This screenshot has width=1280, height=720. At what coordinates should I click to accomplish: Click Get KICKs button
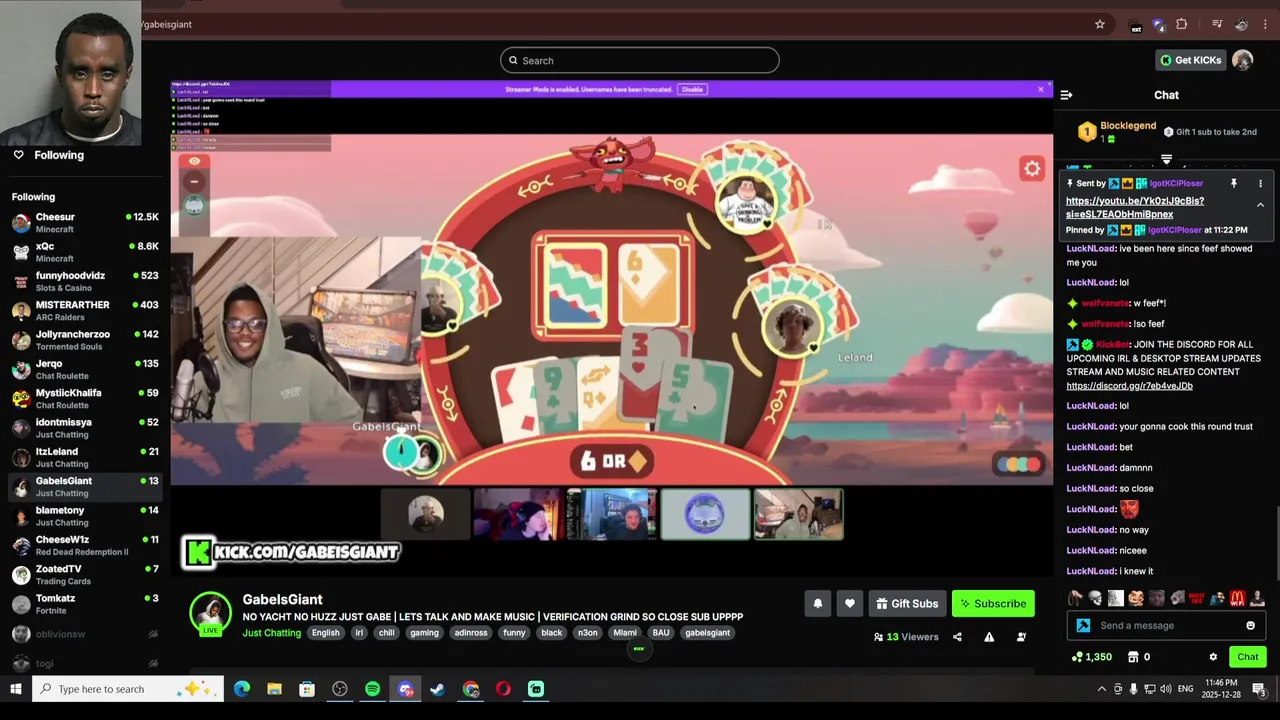(x=1190, y=60)
